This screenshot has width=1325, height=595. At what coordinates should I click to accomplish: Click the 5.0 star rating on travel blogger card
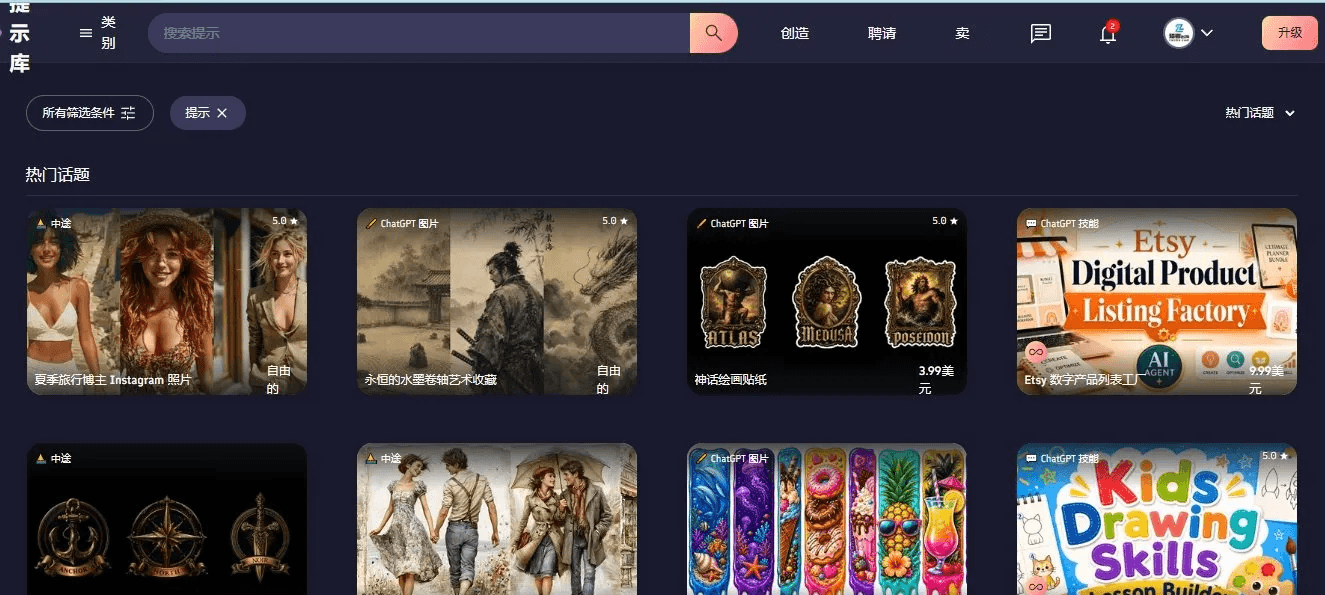[285, 221]
